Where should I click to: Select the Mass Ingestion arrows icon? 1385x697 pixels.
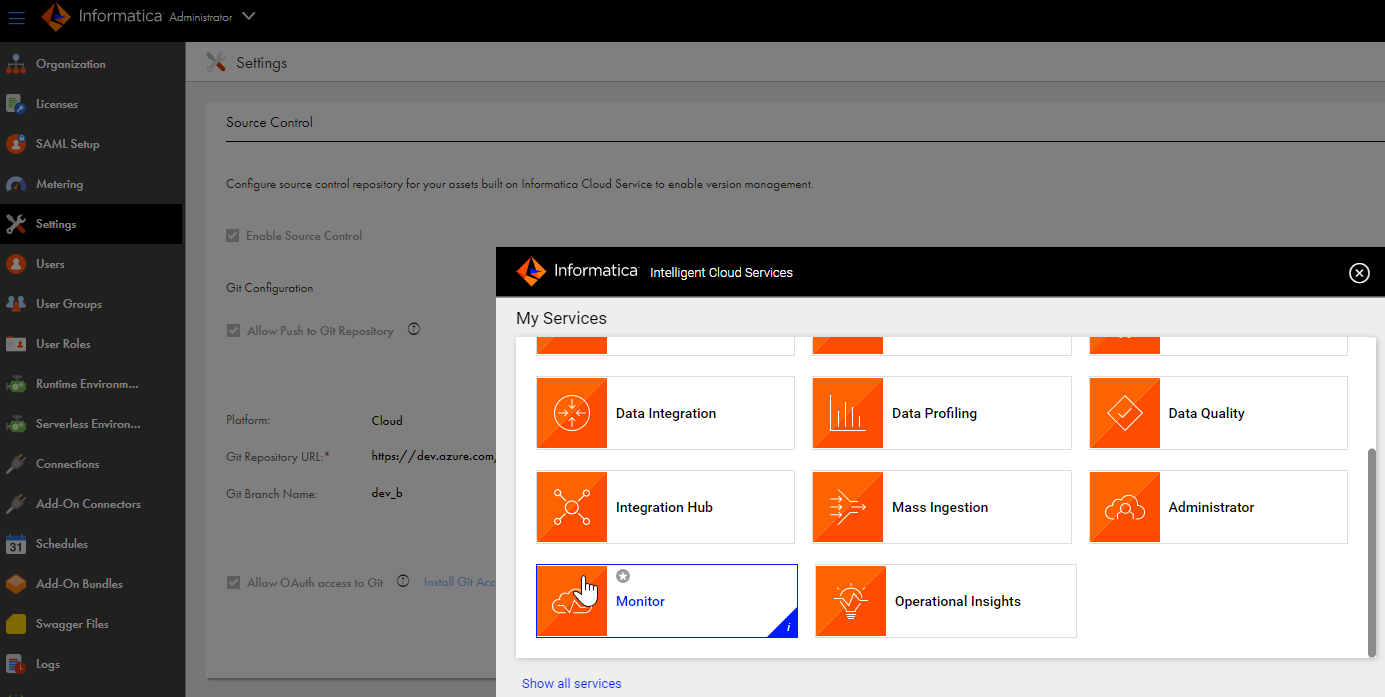click(x=848, y=507)
